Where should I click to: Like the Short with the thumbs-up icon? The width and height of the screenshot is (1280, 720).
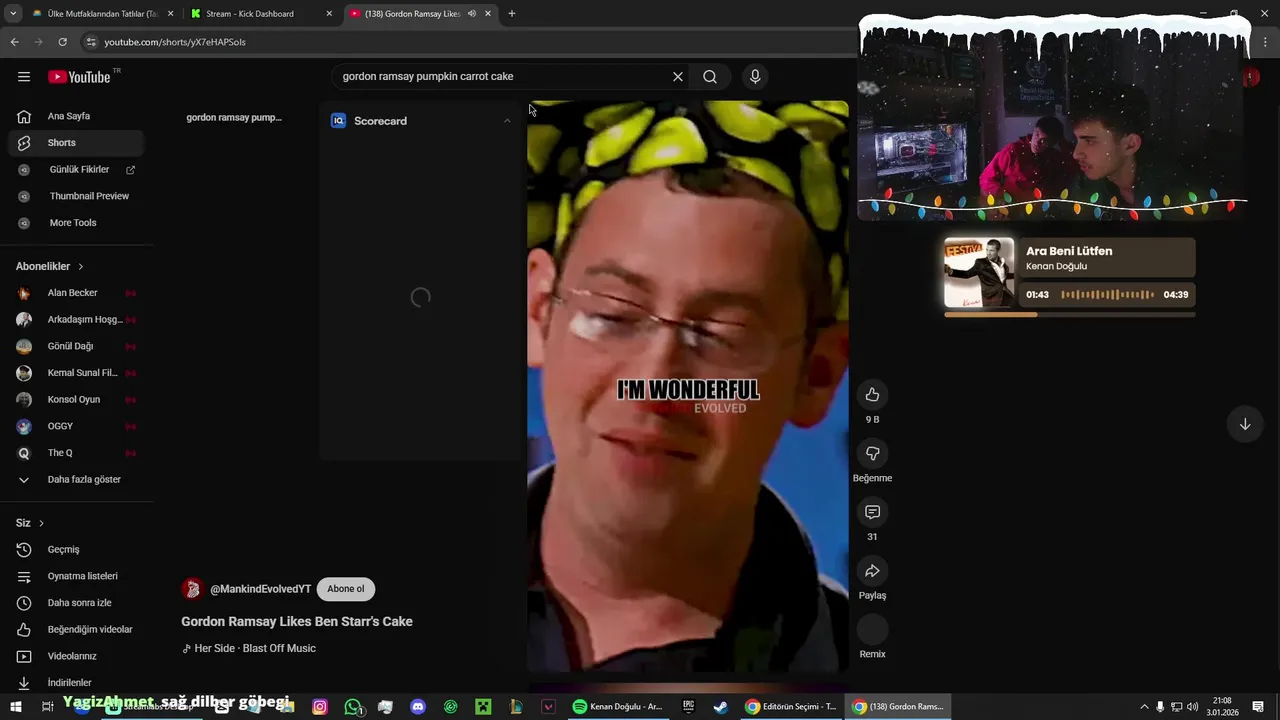tap(872, 394)
